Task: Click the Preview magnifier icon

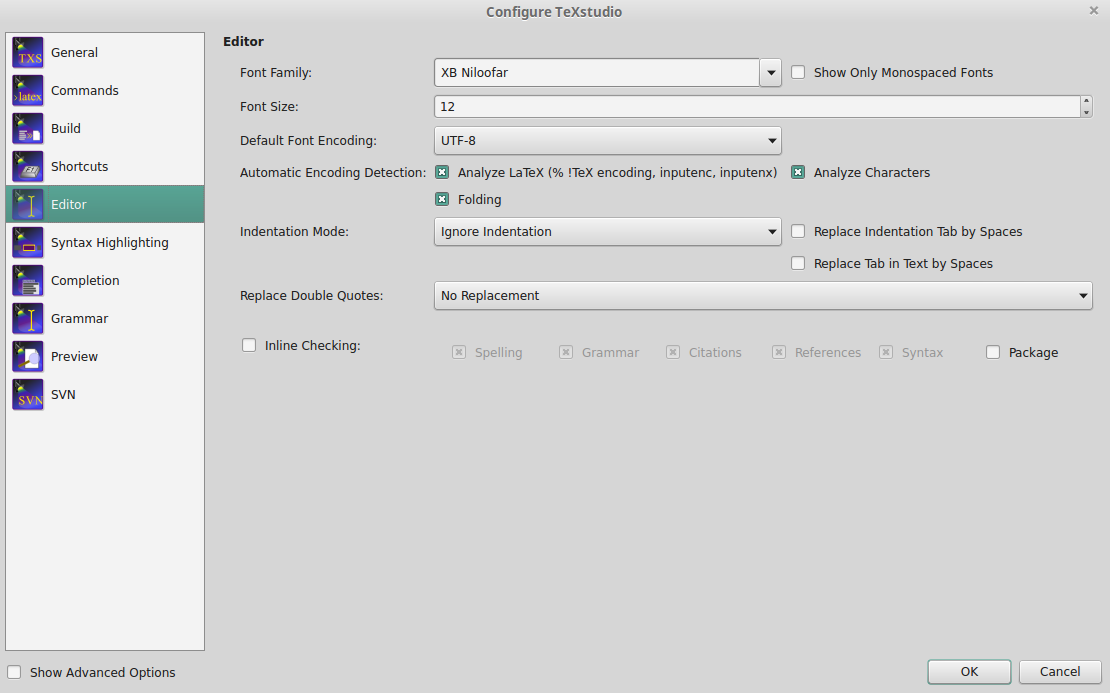Action: (x=28, y=357)
